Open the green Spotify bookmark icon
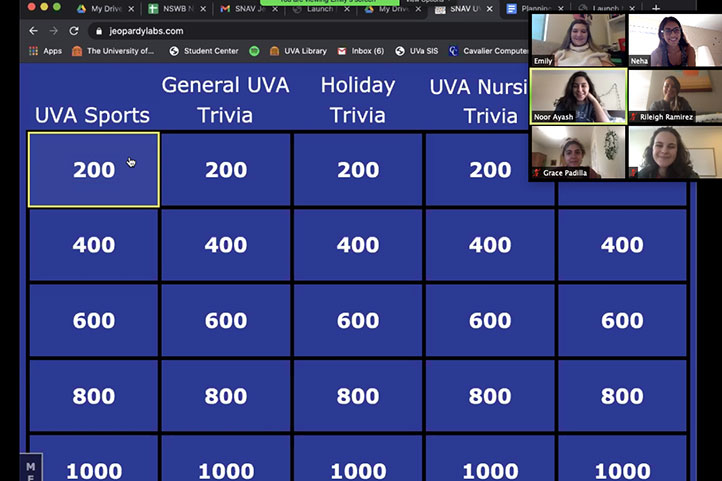 tap(254, 51)
